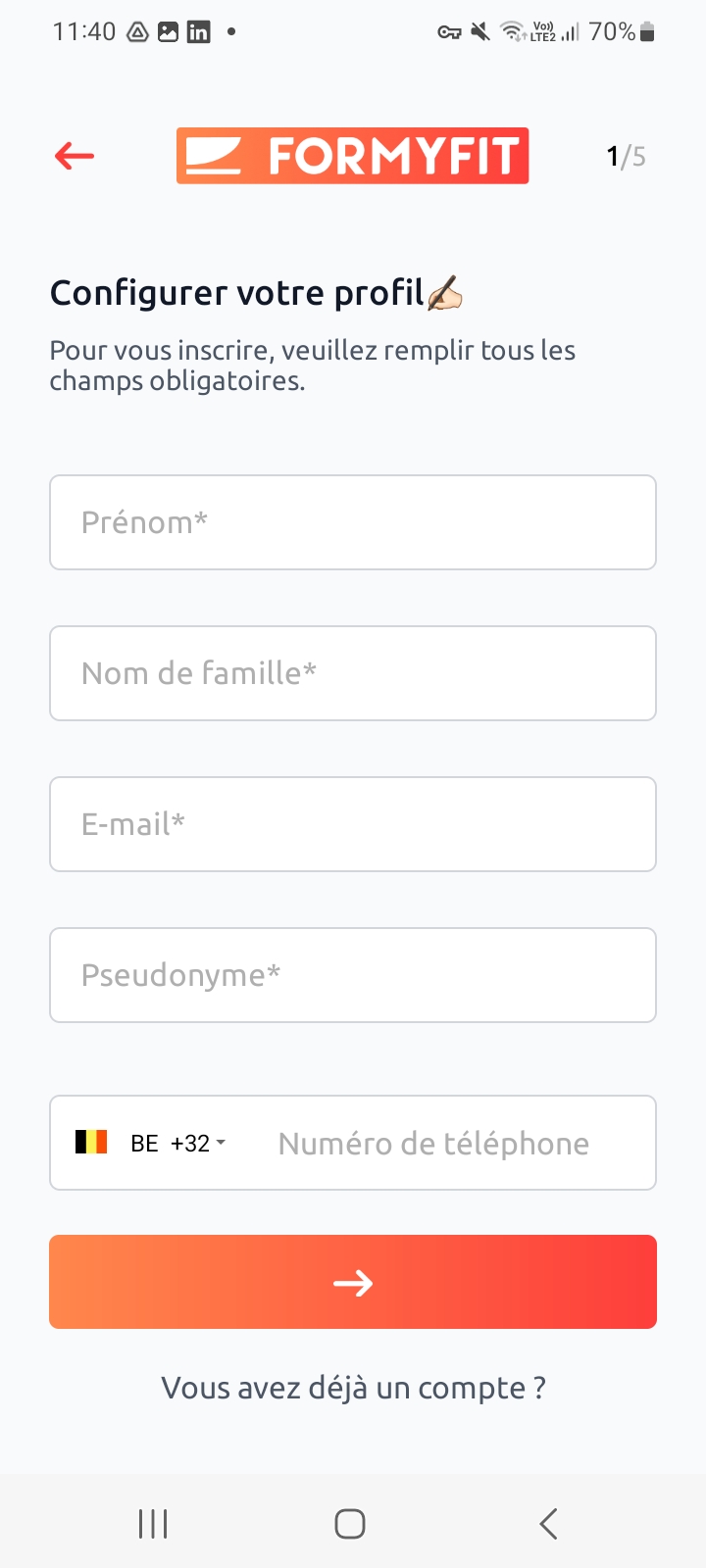This screenshot has height=1568, width=706.
Task: Focus the E-mail input field
Action: tap(353, 824)
